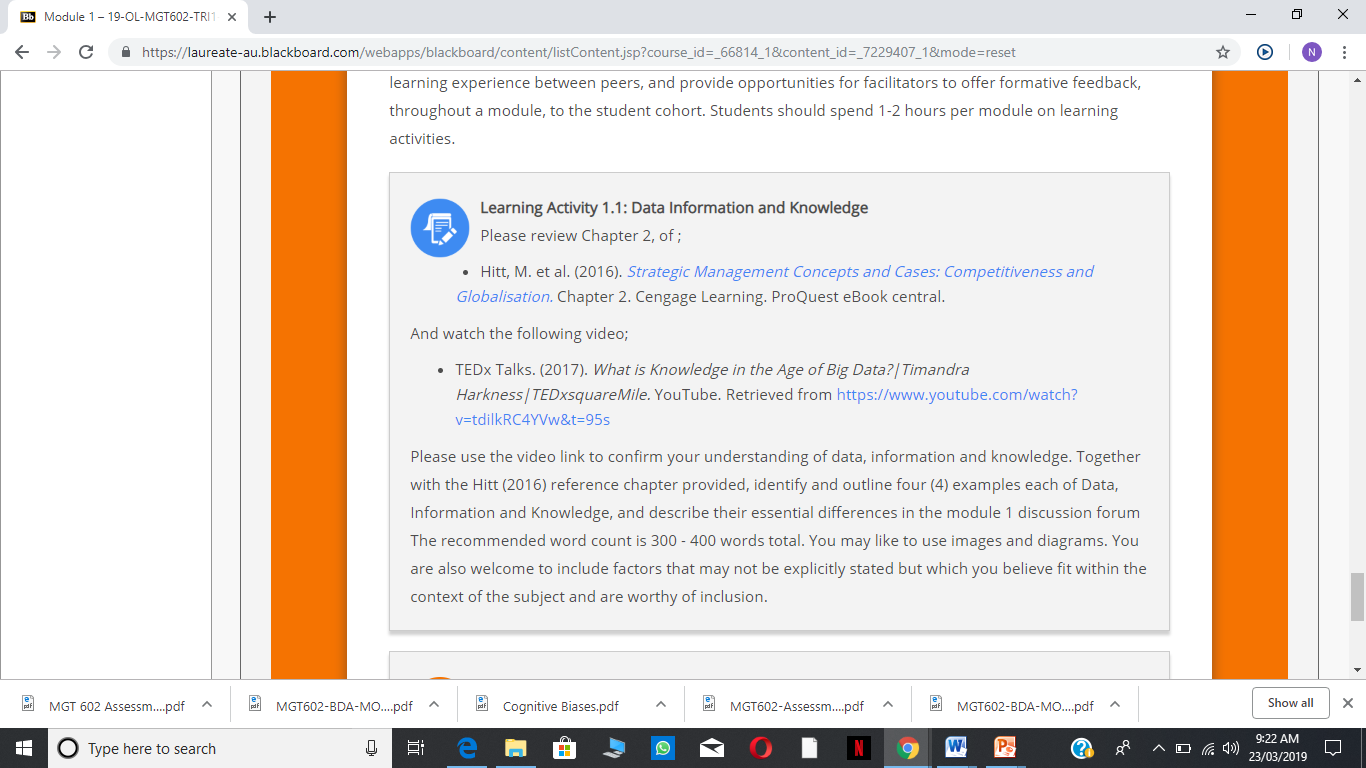The height and width of the screenshot is (768, 1366).
Task: Go back to the previous page
Action: (22, 52)
